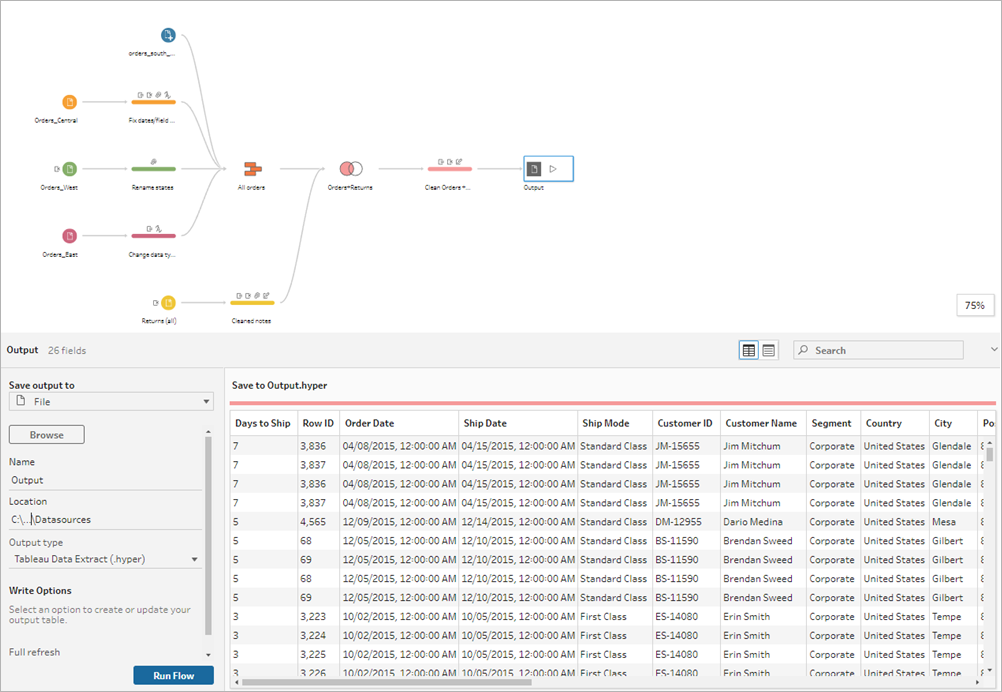Click the small icon left of Orders_West
This screenshot has width=1002, height=692.
(x=57, y=169)
